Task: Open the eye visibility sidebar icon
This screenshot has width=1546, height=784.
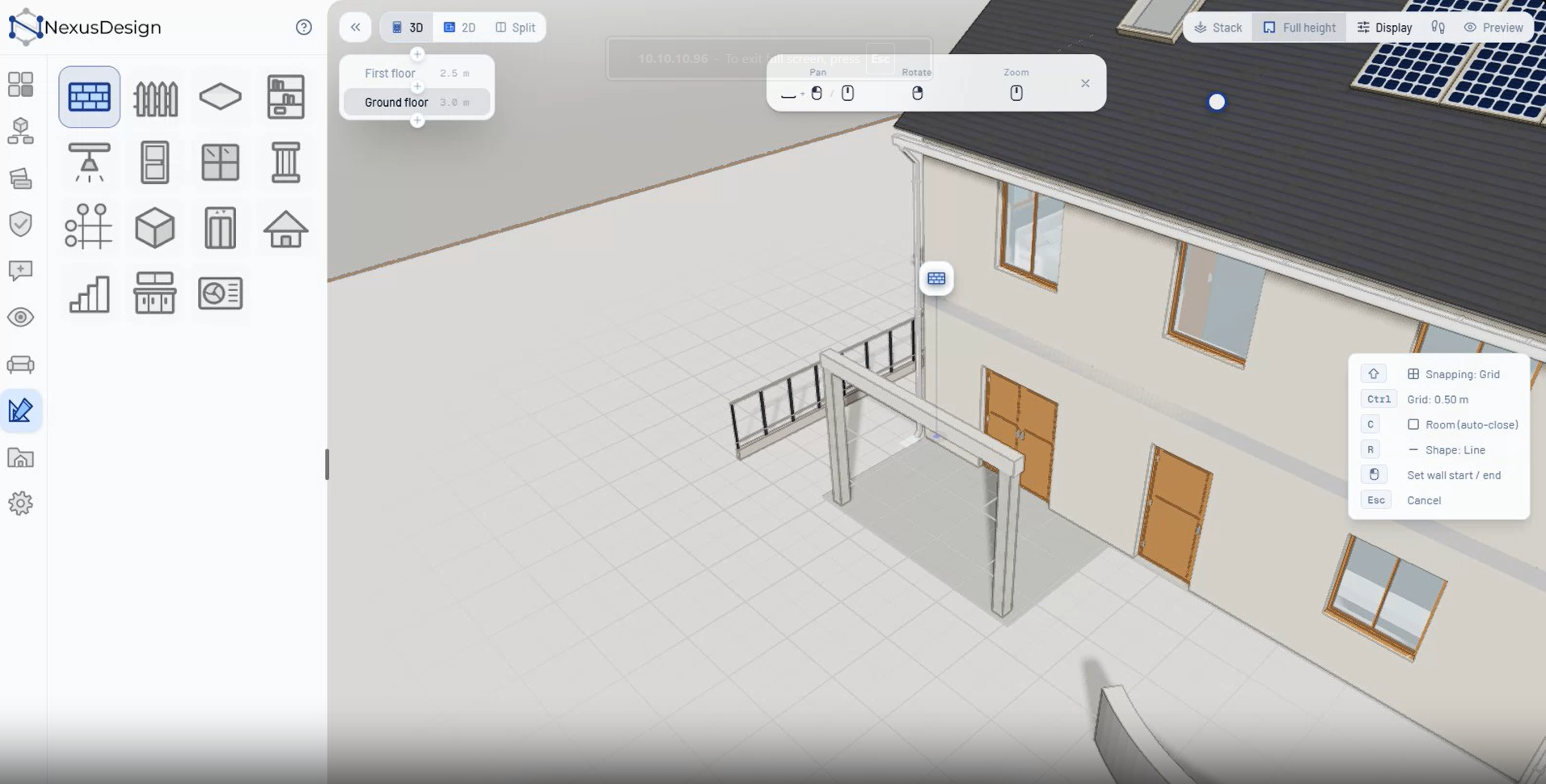Action: click(20, 317)
